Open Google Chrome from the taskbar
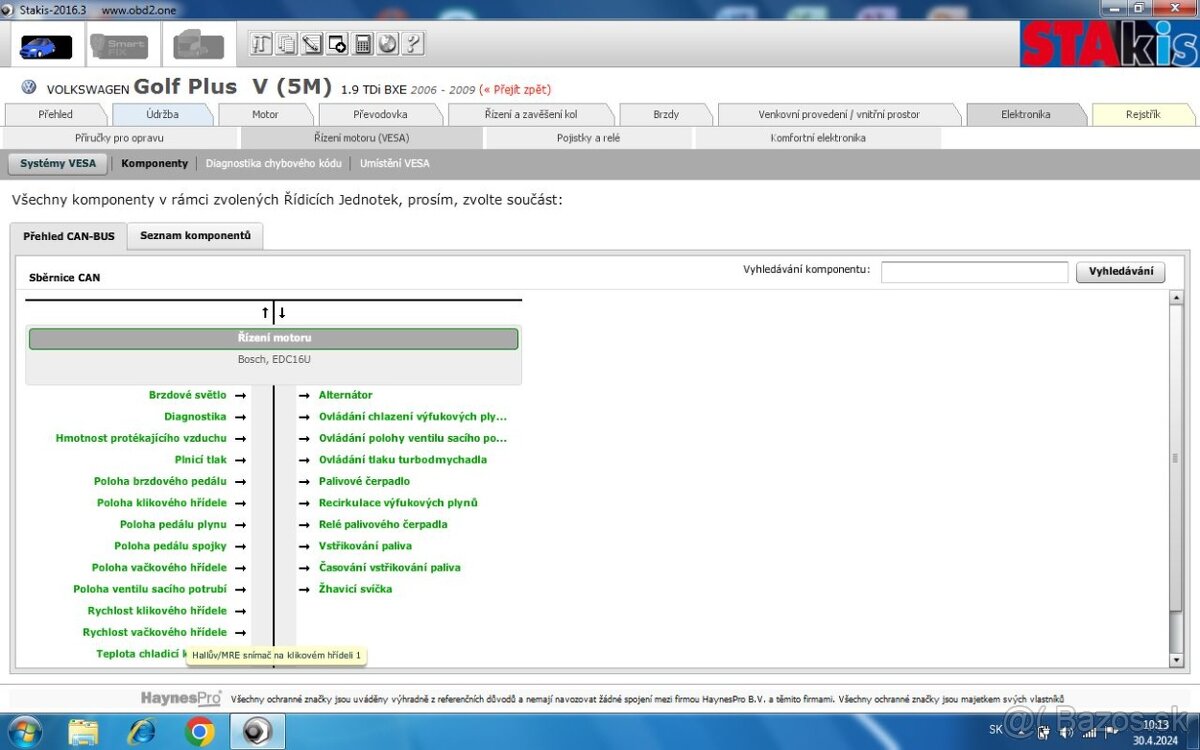This screenshot has width=1200, height=750. click(199, 732)
